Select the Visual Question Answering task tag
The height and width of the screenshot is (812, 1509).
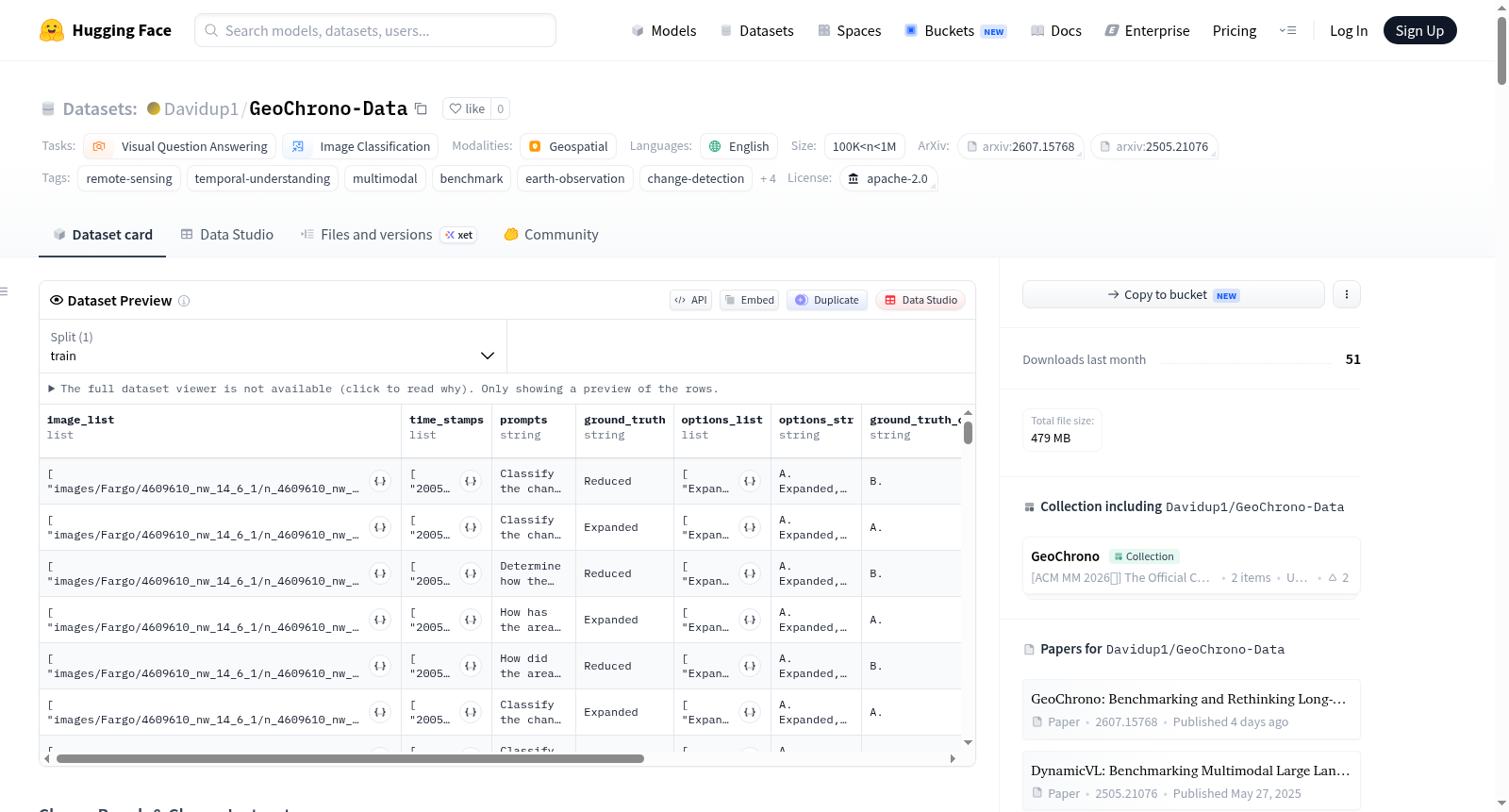point(180,146)
